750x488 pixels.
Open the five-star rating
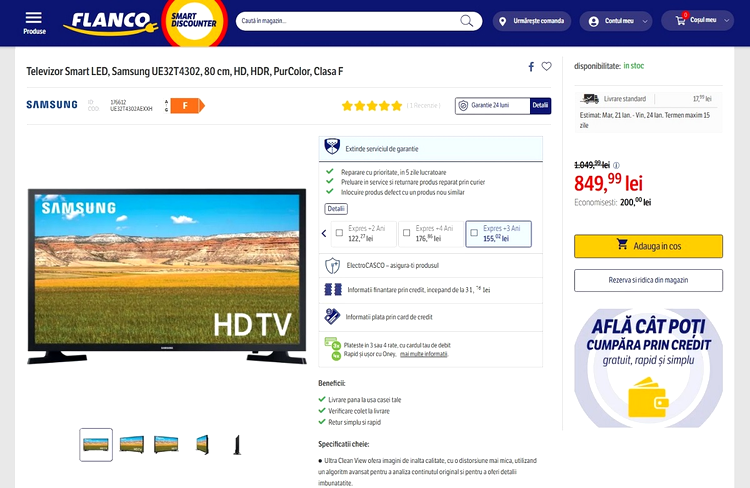pos(372,106)
